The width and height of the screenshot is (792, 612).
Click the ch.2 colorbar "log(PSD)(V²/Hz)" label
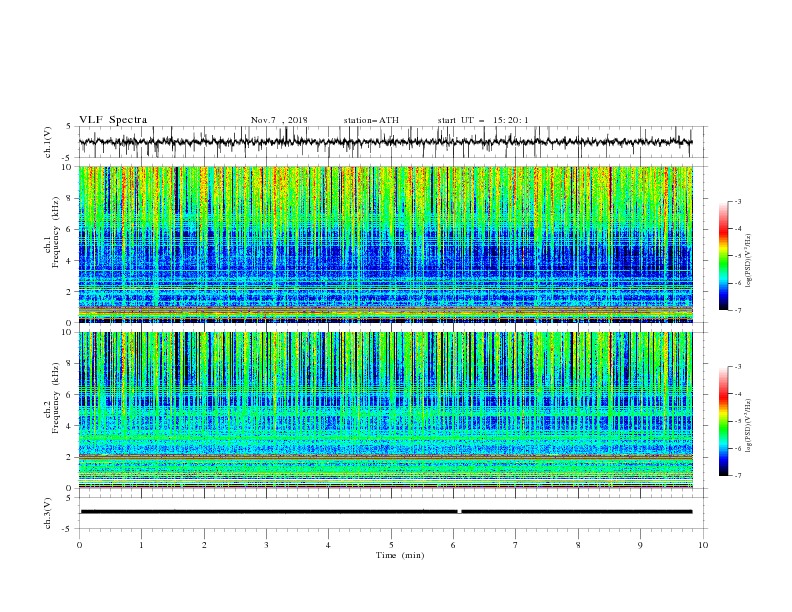(749, 426)
